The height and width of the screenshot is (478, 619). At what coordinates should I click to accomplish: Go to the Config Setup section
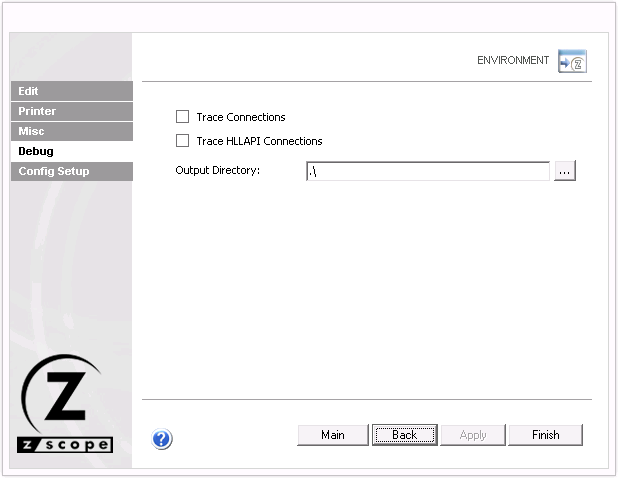tap(72, 171)
